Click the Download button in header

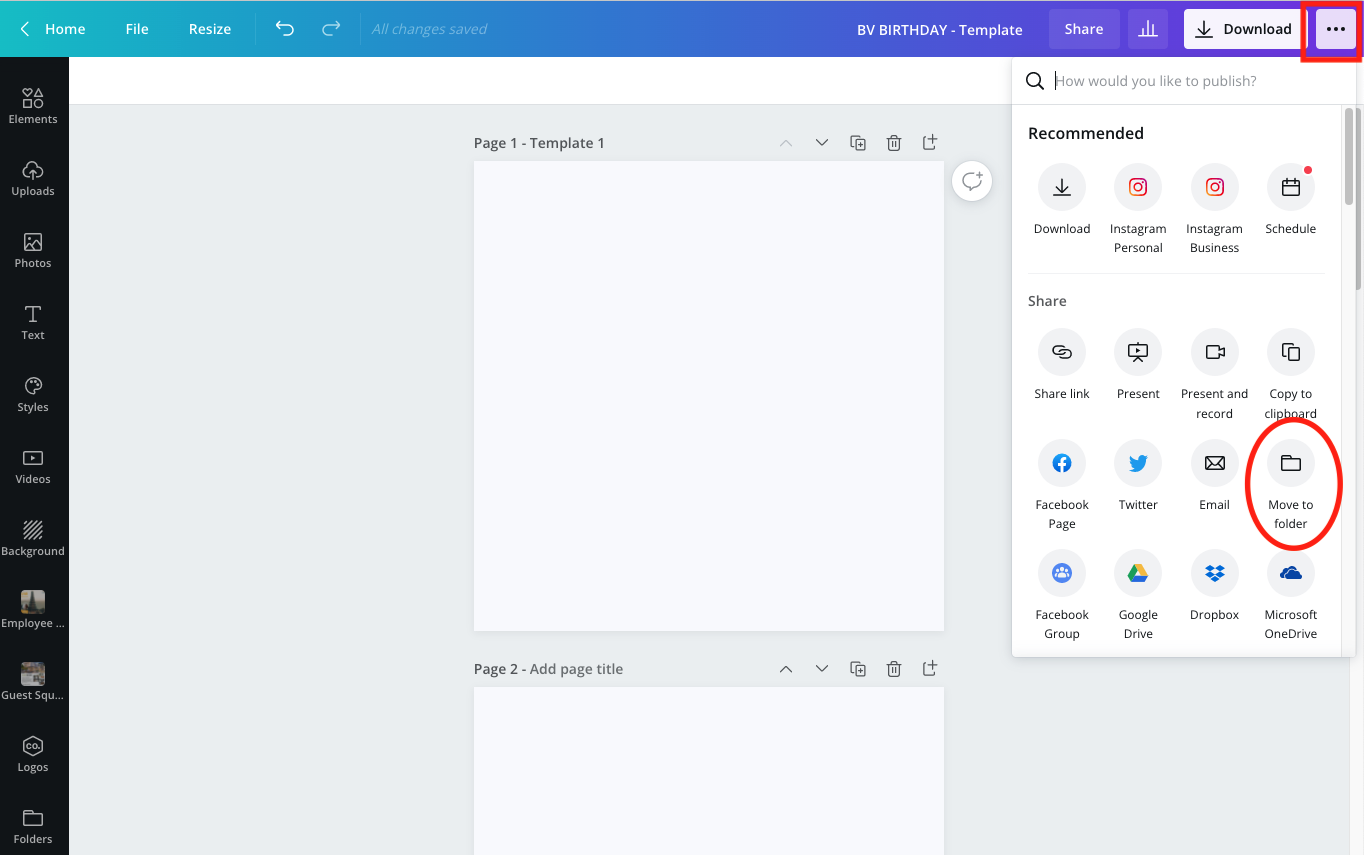[x=1244, y=29]
